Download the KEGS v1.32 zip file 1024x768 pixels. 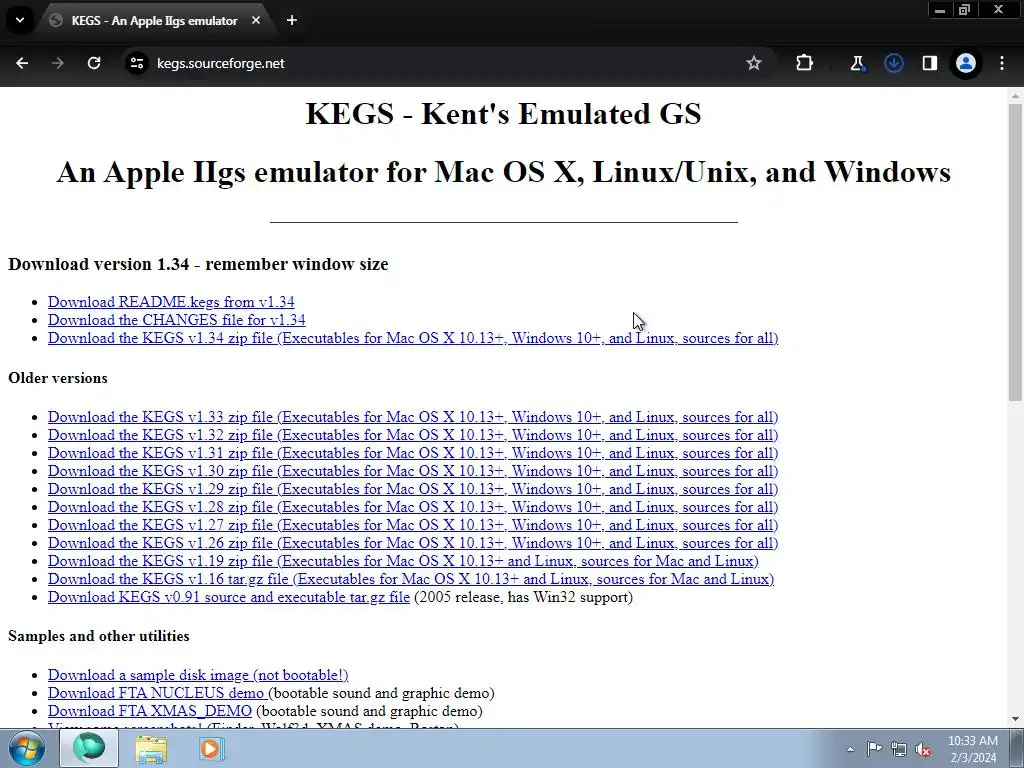(x=413, y=435)
